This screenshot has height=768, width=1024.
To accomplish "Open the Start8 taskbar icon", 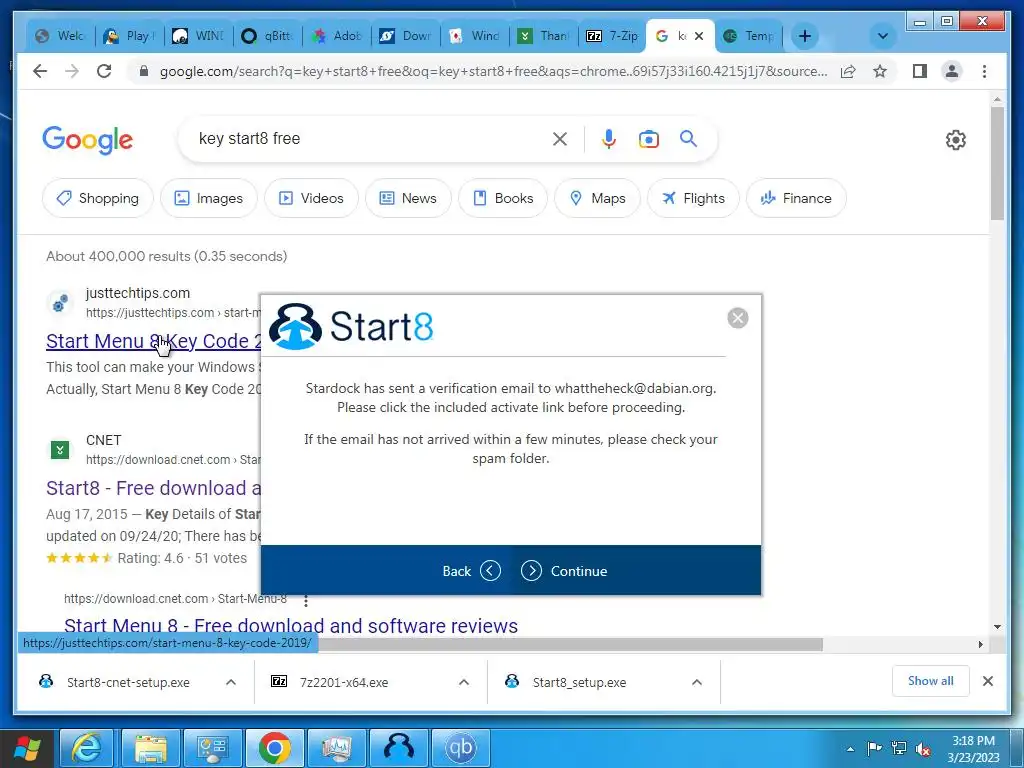I will 398,748.
